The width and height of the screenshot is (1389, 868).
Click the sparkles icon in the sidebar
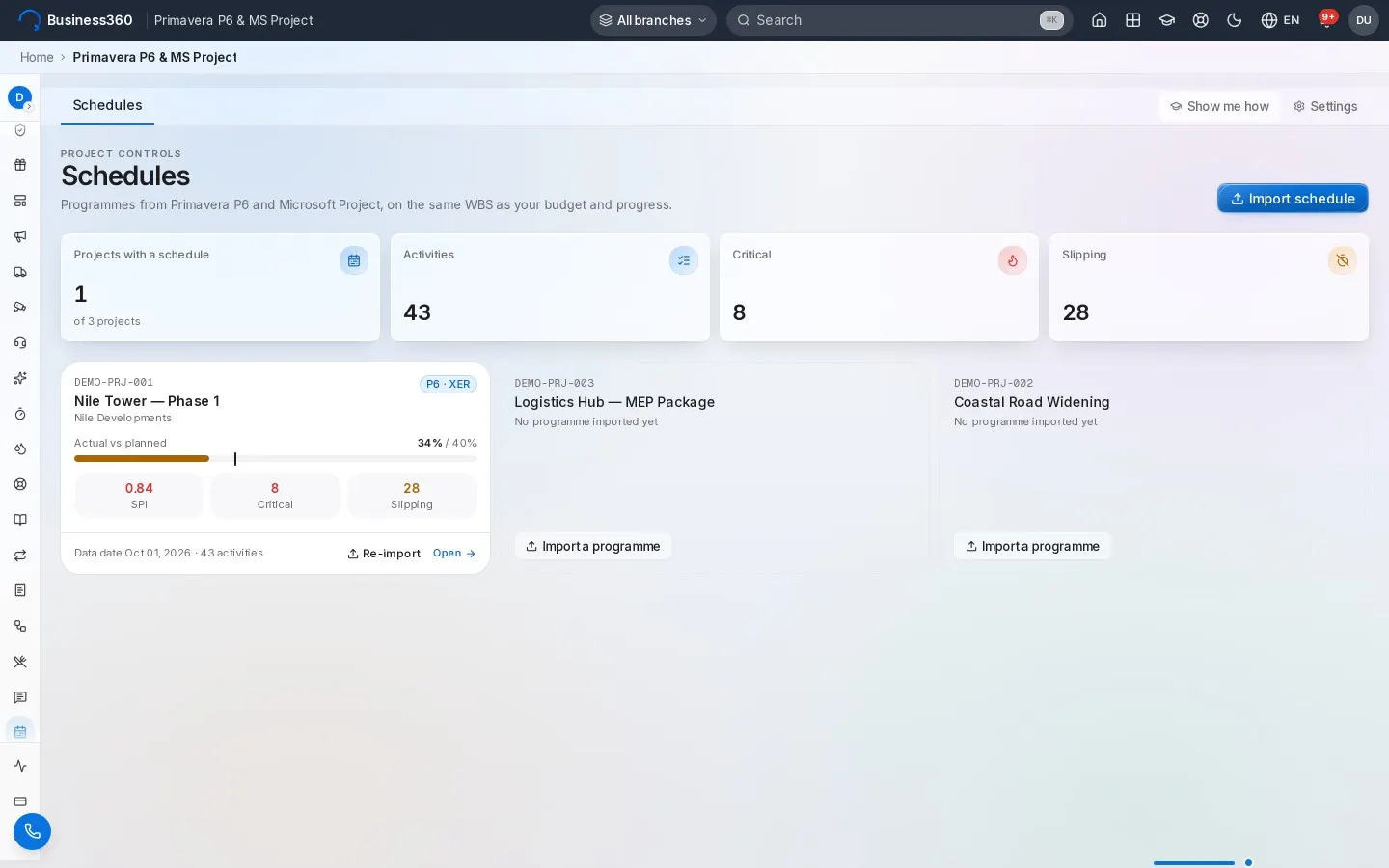coord(20,378)
